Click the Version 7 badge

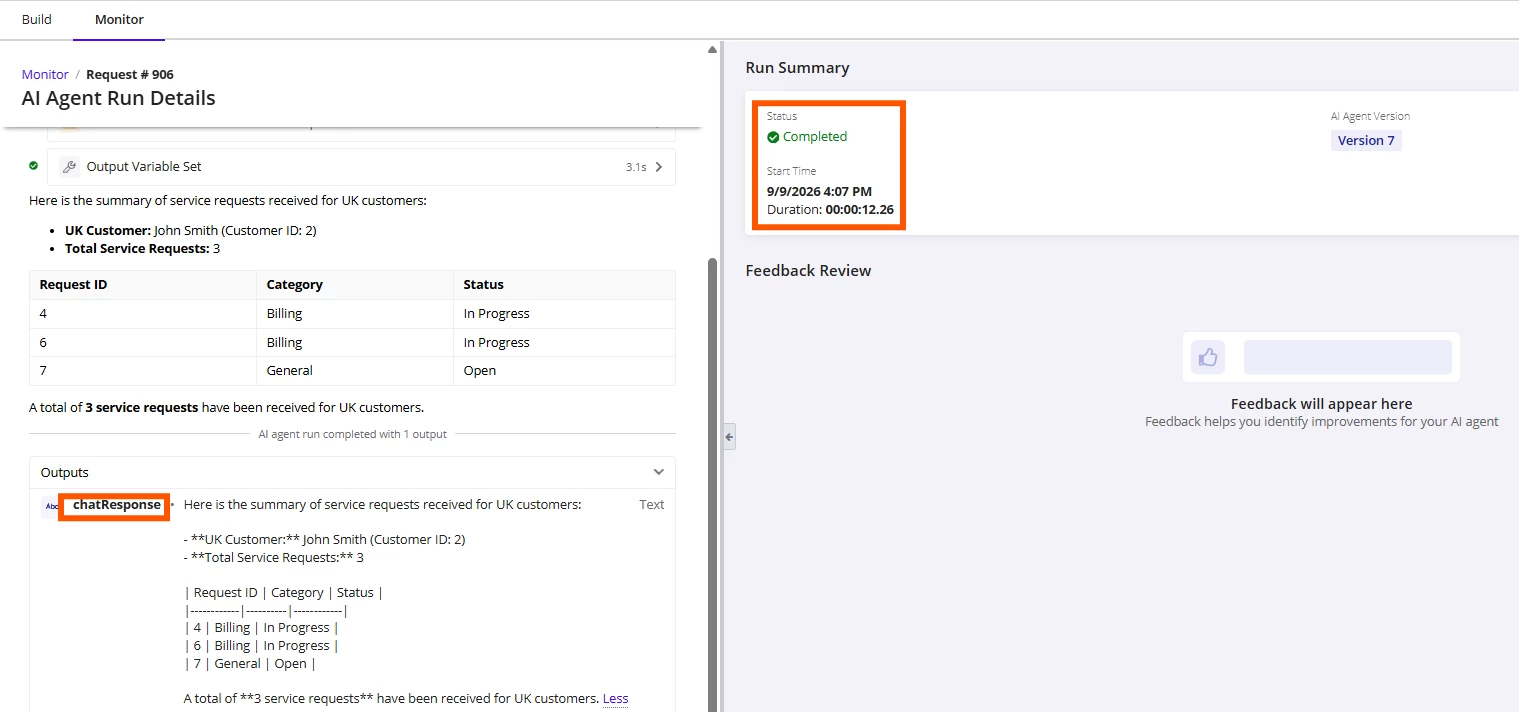click(1366, 140)
